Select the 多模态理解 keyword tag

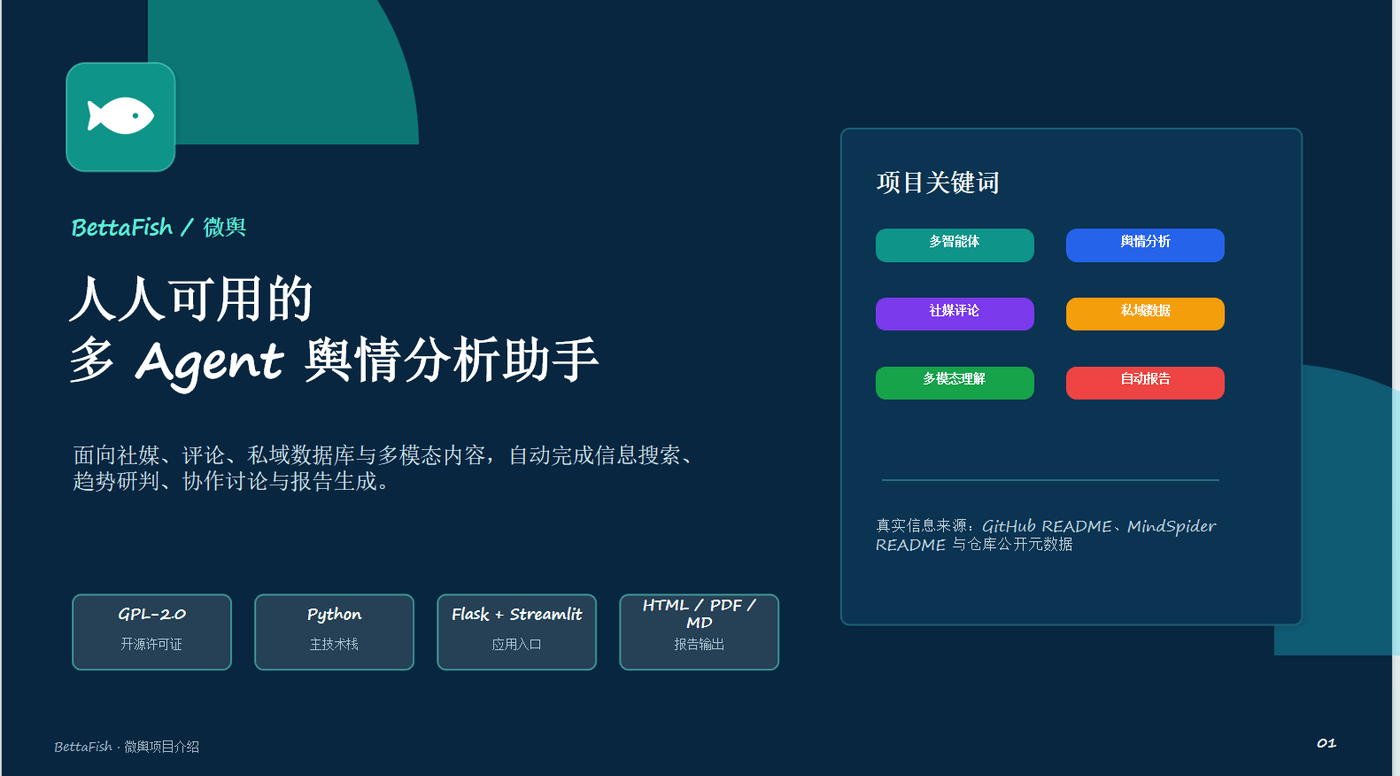click(x=955, y=383)
